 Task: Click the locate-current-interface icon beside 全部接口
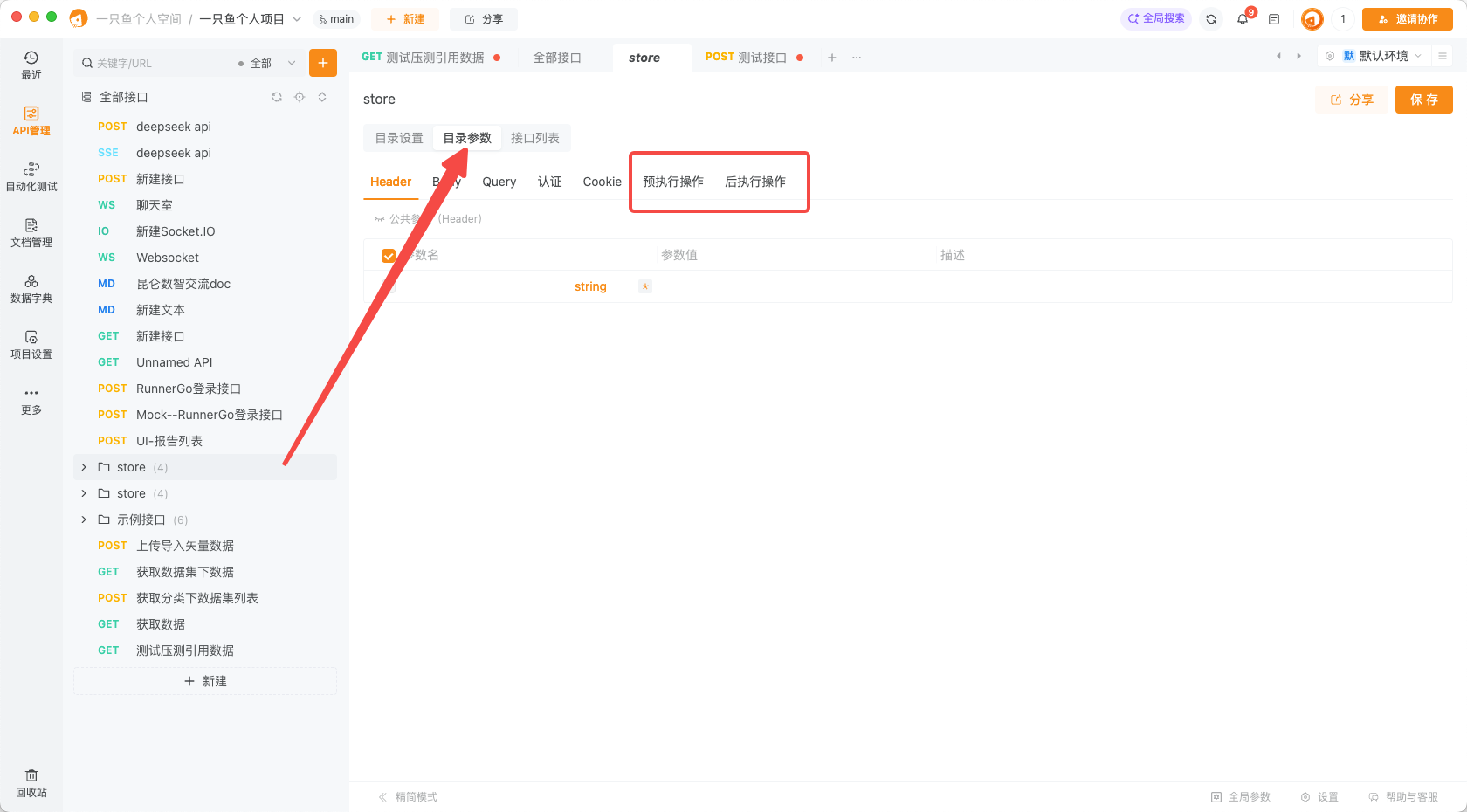tap(300, 97)
